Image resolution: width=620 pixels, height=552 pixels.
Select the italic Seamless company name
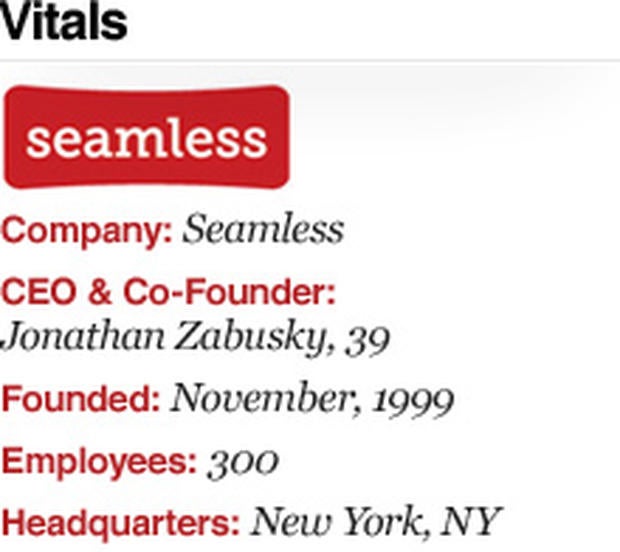tap(263, 228)
